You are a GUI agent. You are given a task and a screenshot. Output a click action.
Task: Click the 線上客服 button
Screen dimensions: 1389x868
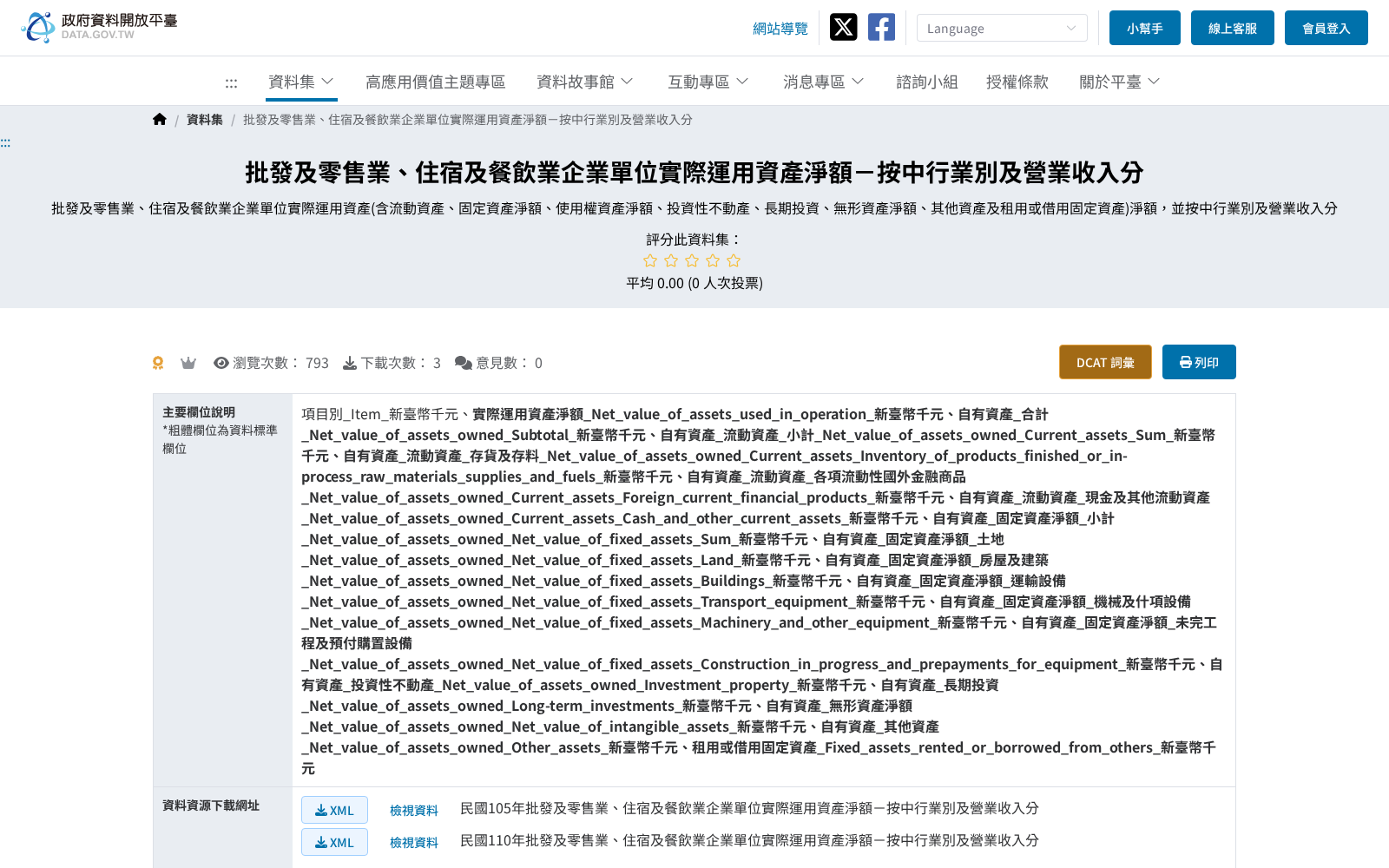coord(1233,28)
